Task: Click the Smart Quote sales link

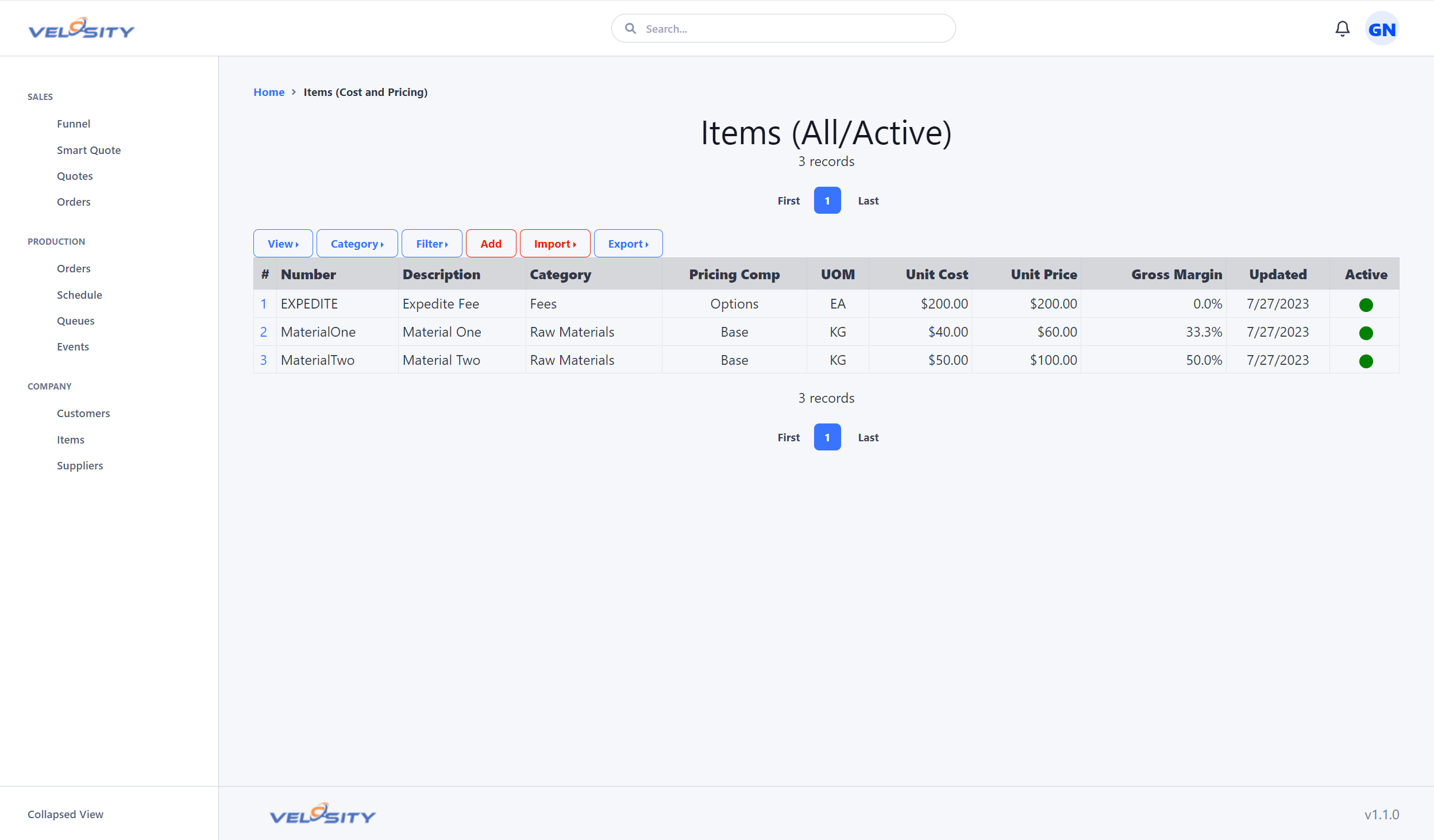Action: click(x=89, y=150)
